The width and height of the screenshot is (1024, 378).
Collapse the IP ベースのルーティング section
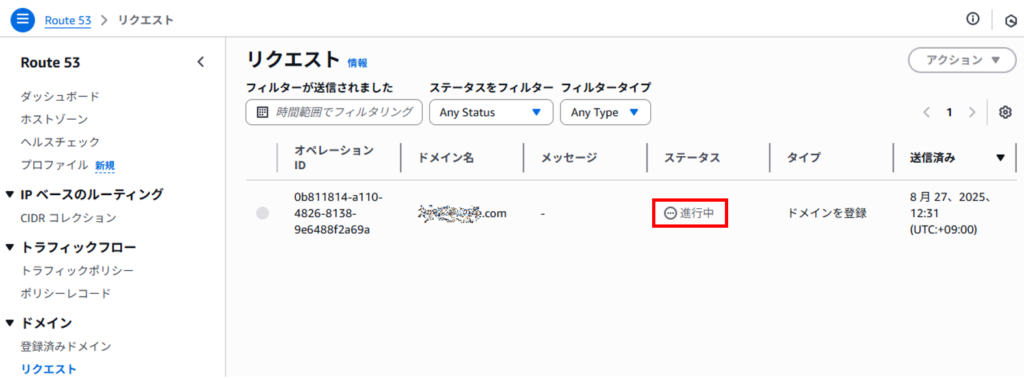click(x=9, y=194)
